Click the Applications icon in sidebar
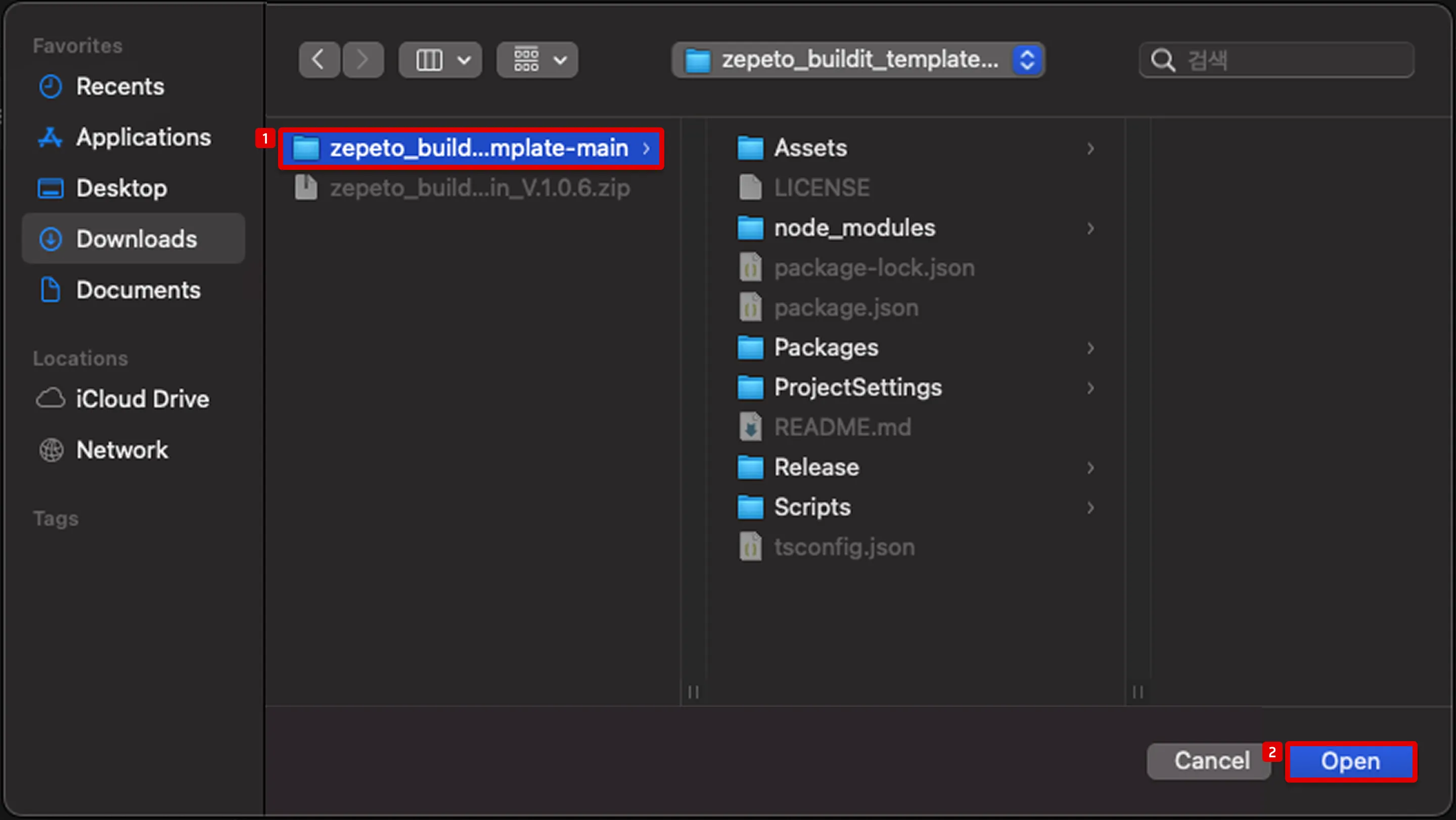This screenshot has height=820, width=1456. 51,138
